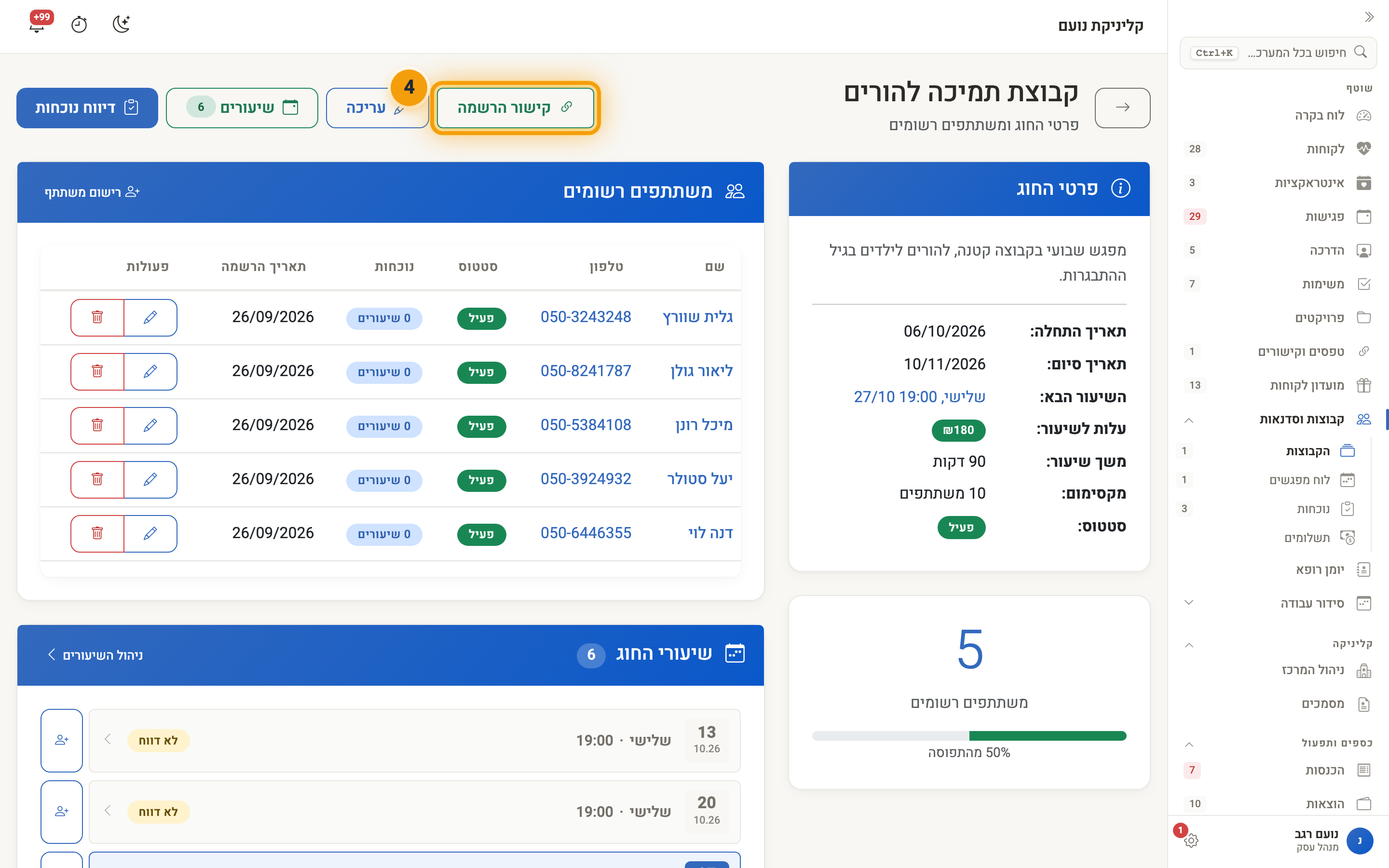The image size is (1389, 868).
Task: Collapse the כספים ותפעול sidebar section
Action: [x=1189, y=744]
